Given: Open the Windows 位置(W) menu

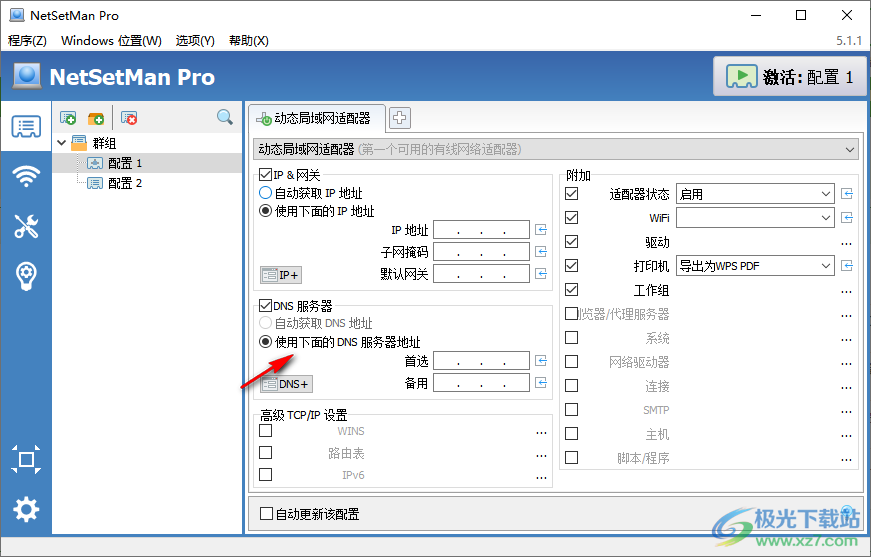Looking at the screenshot, I should 111,41.
